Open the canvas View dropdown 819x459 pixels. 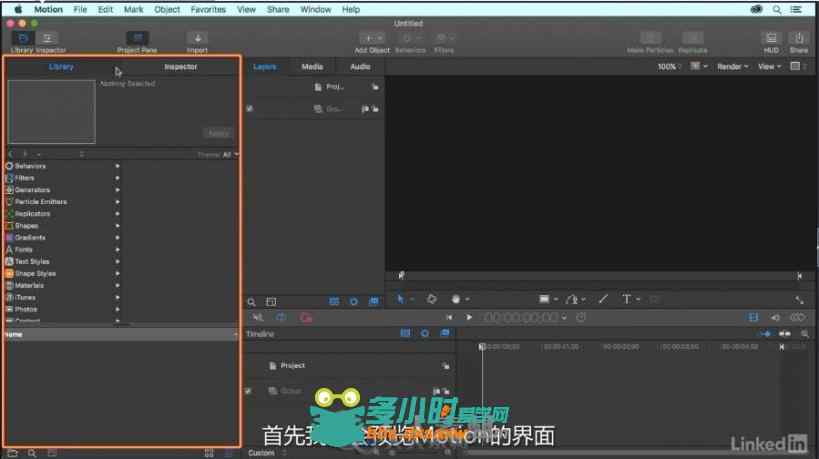pos(769,67)
